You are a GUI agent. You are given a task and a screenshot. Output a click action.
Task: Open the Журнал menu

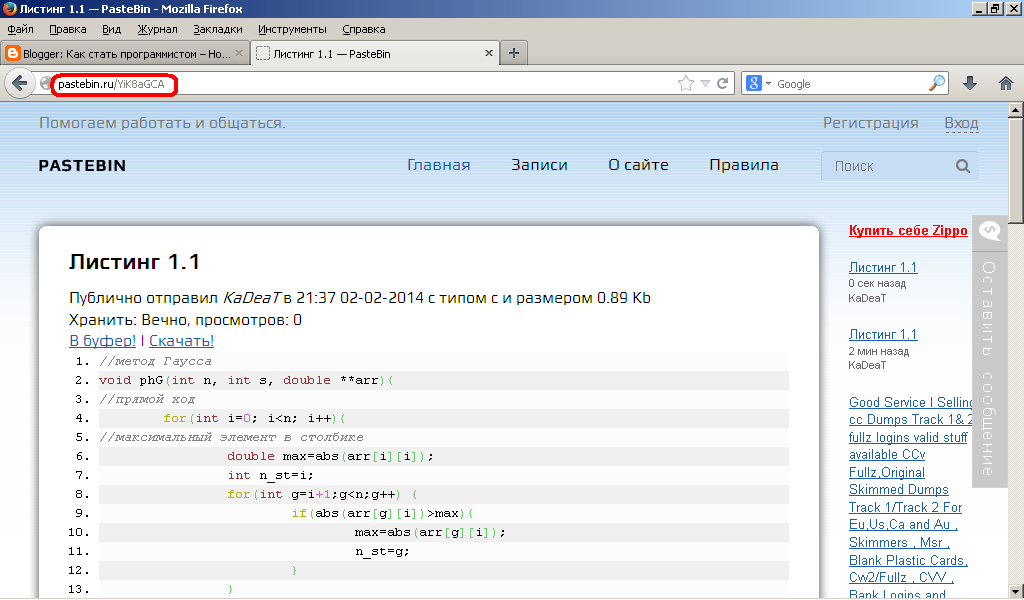[157, 29]
